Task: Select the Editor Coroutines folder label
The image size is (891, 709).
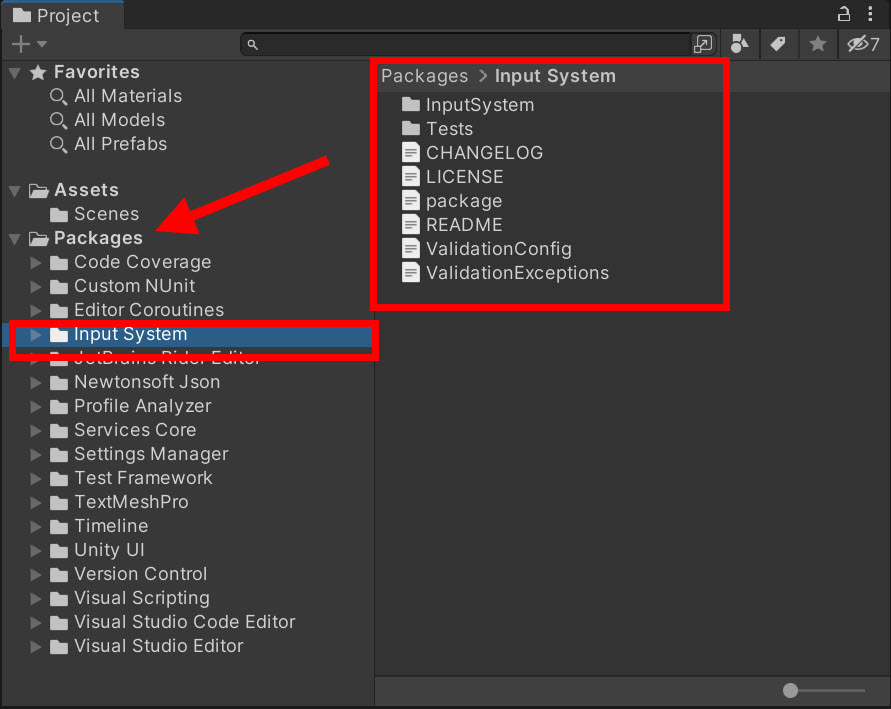Action: pyautogui.click(x=149, y=310)
